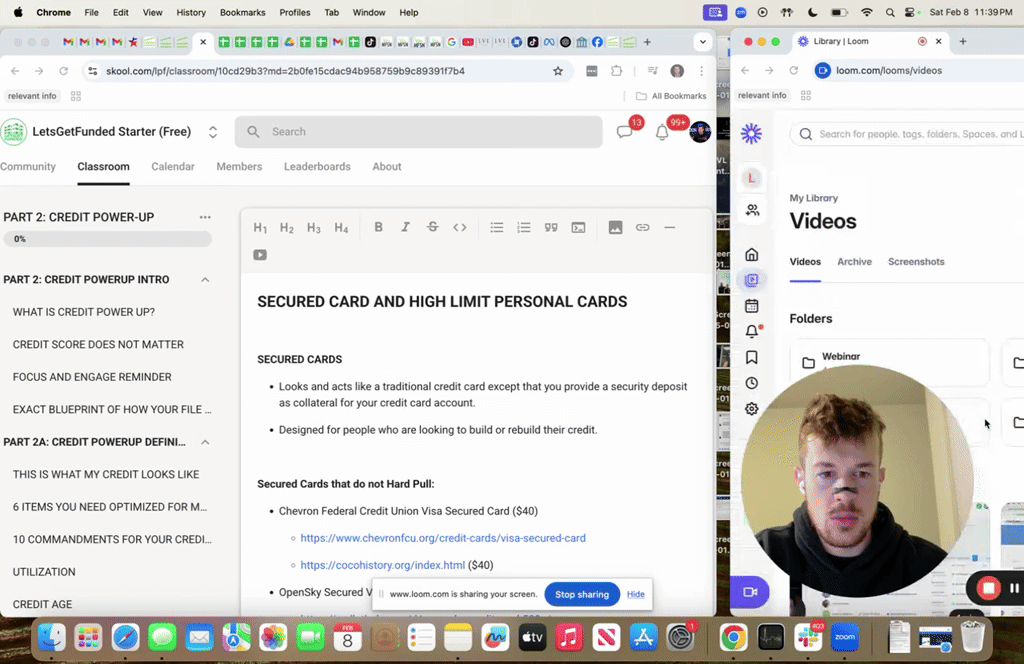Toggle inline code formatting
Screen dimensions: 1024x664
(460, 227)
